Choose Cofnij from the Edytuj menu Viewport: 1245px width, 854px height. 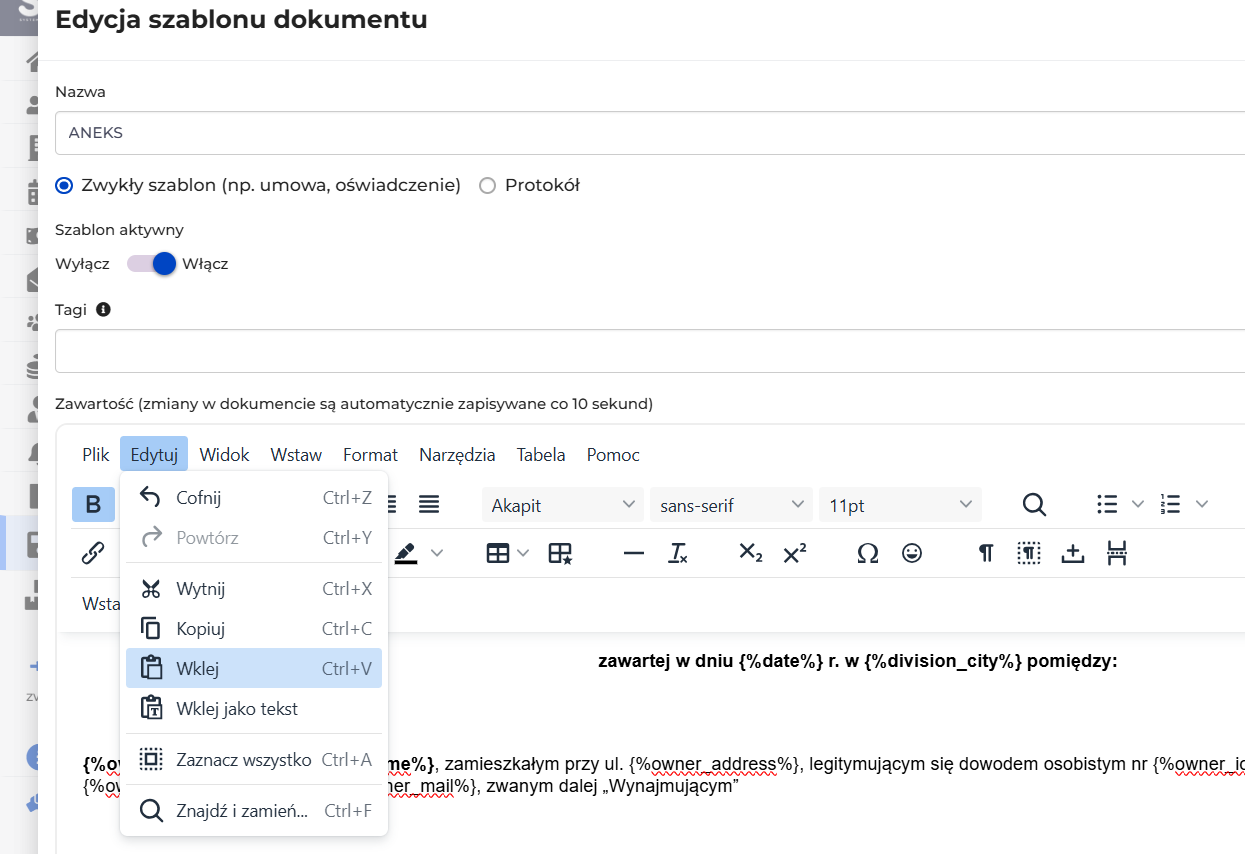254,498
